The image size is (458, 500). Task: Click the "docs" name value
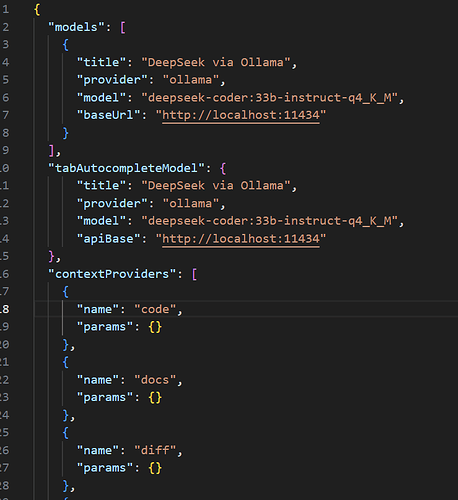155,380
